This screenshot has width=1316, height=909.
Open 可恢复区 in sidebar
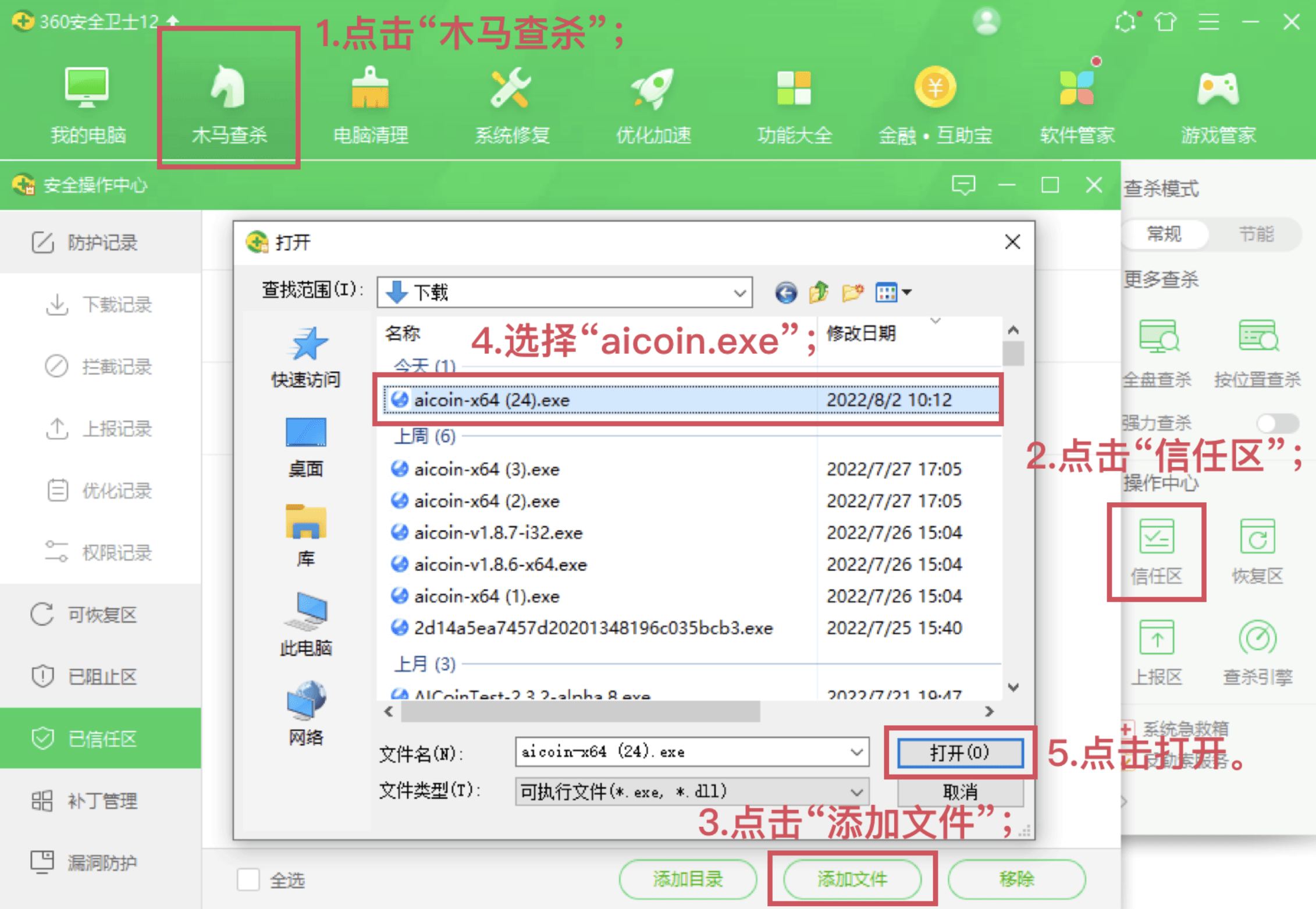(x=101, y=615)
